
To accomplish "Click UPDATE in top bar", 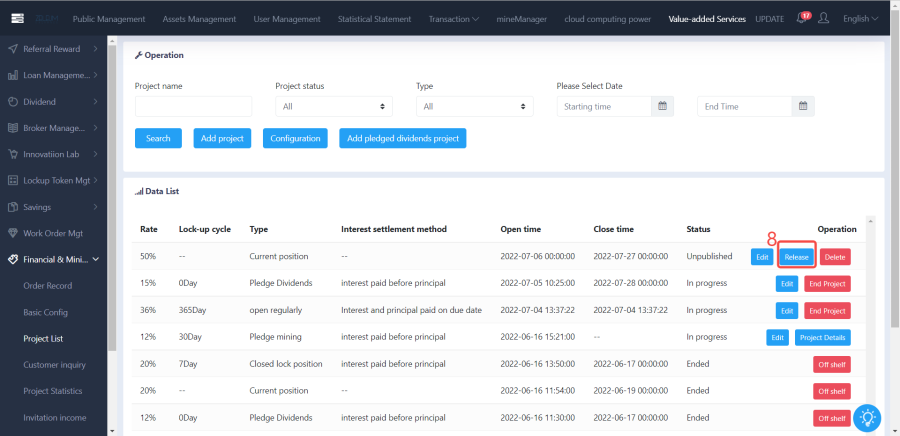I will (770, 19).
